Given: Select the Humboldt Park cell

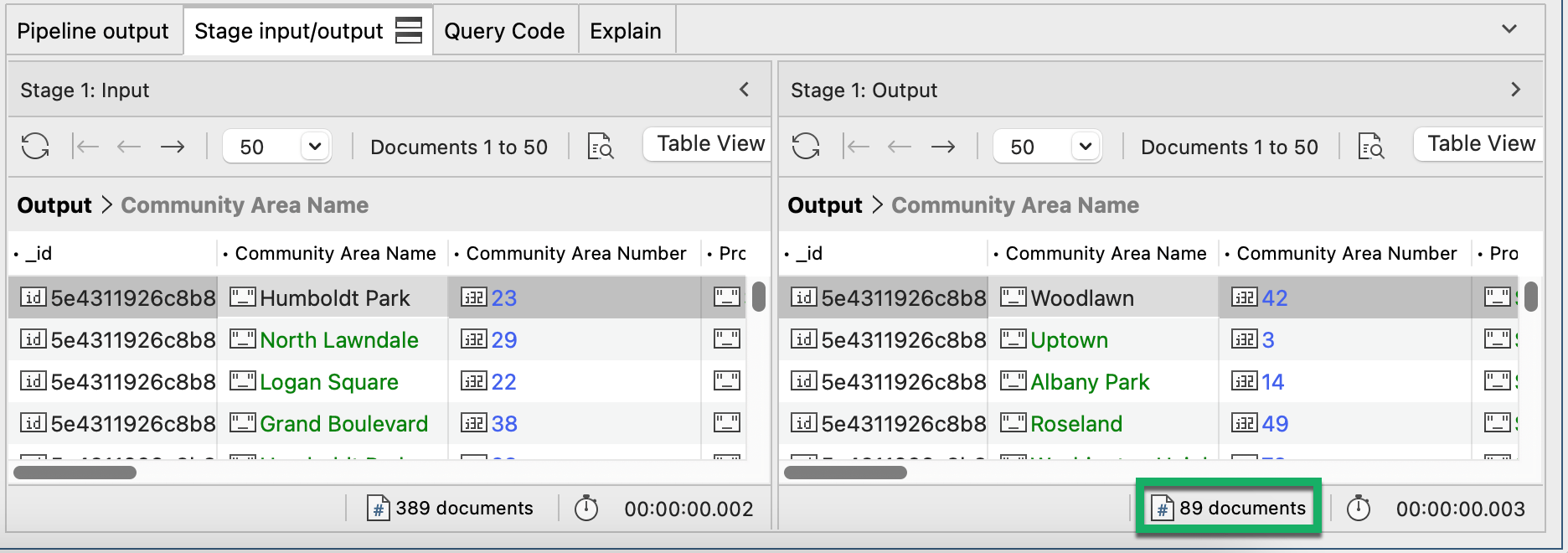Looking at the screenshot, I should click(x=333, y=297).
